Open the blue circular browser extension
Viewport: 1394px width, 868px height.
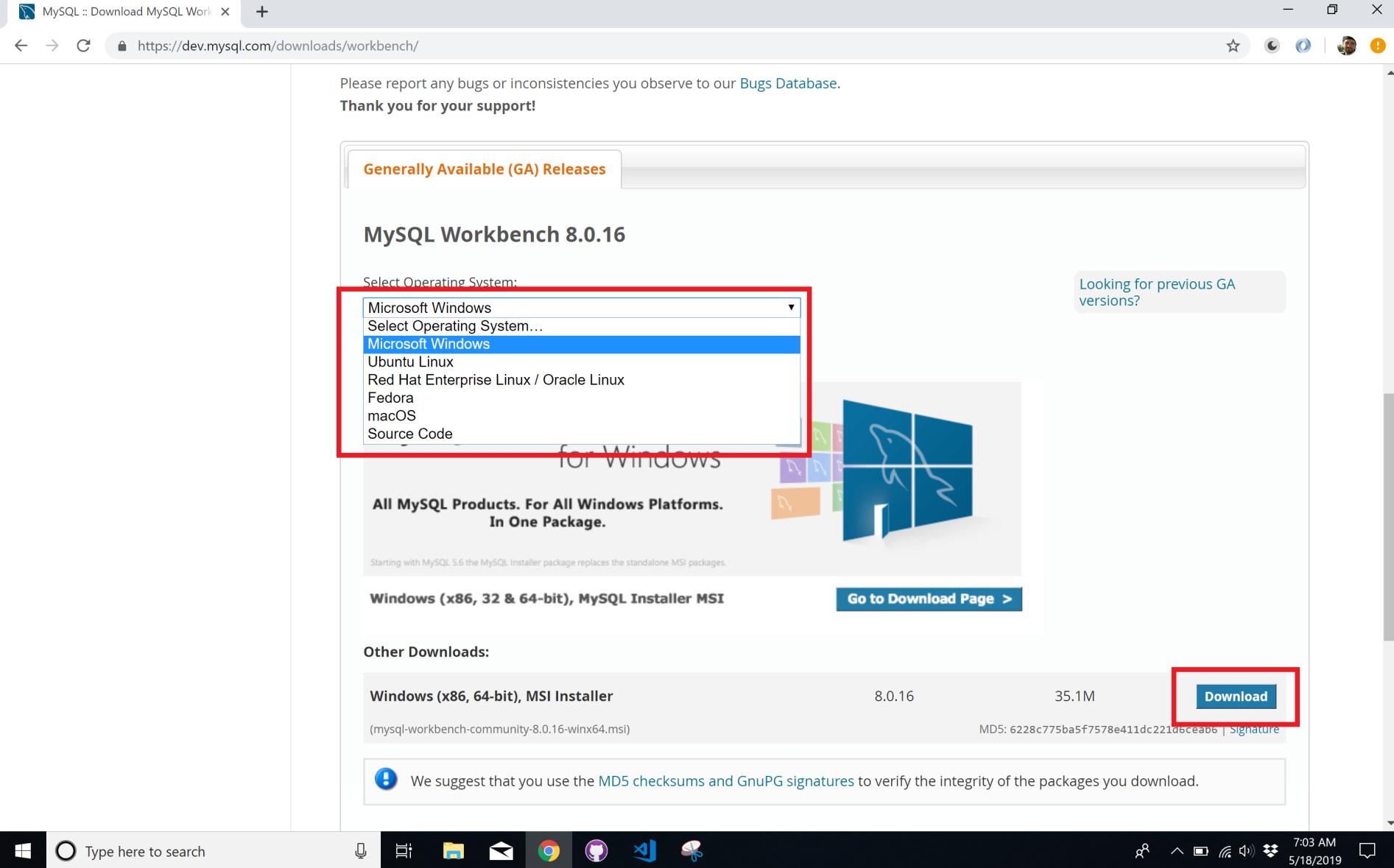pyautogui.click(x=1303, y=46)
